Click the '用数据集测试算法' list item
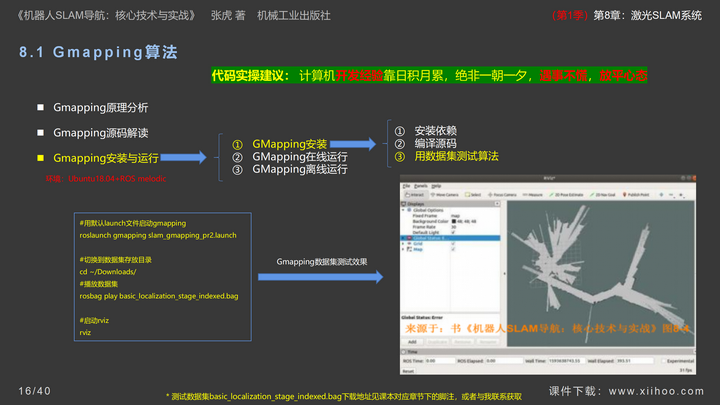The width and height of the screenshot is (720, 405). tap(456, 156)
